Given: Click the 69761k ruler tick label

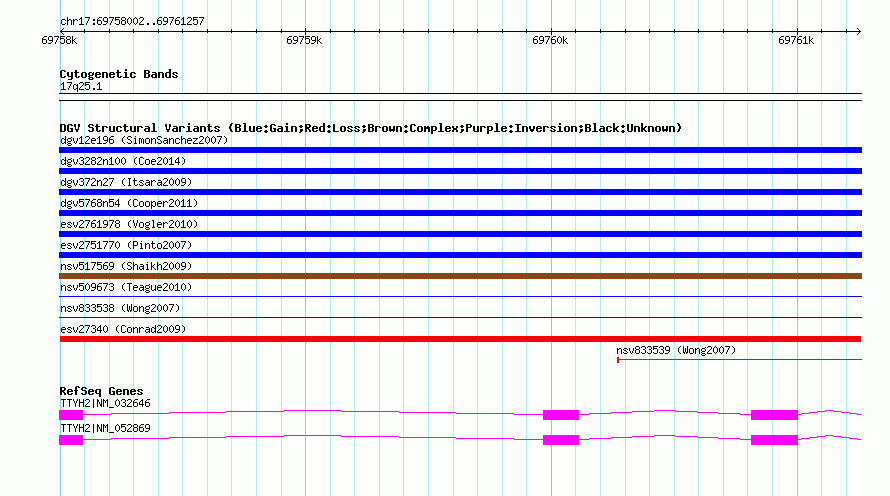Looking at the screenshot, I should point(796,40).
